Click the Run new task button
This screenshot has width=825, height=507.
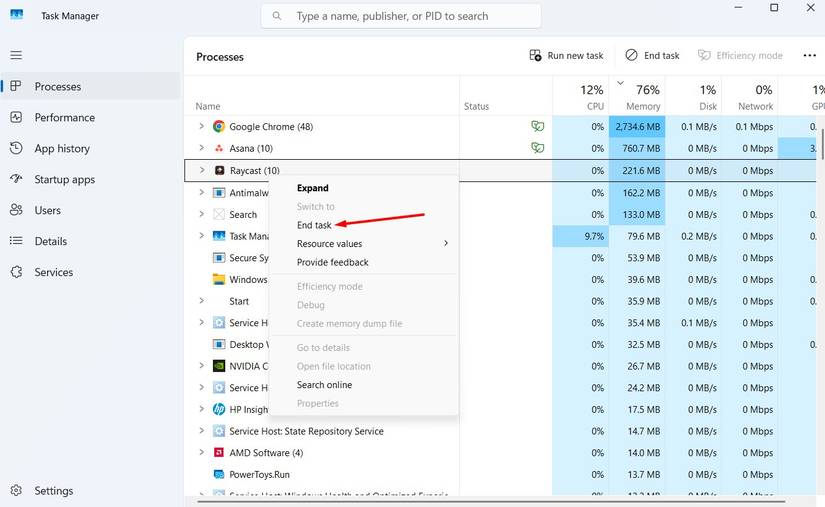point(567,56)
